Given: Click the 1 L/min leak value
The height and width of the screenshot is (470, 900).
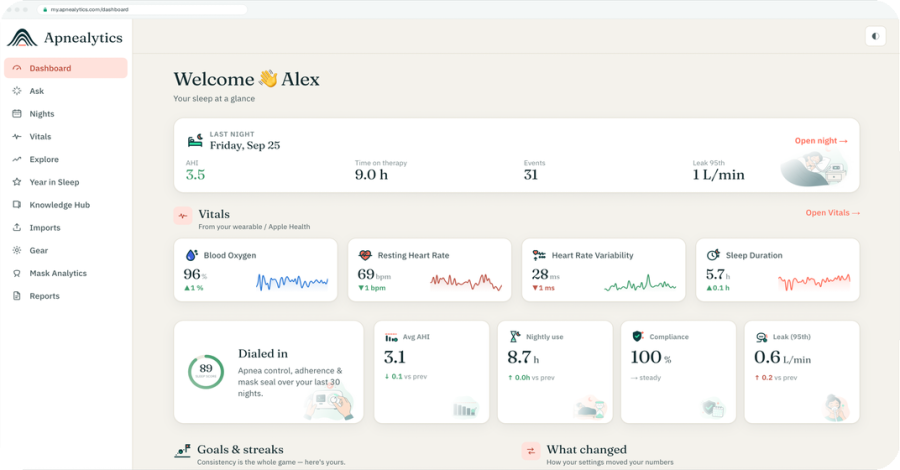Looking at the screenshot, I should 719,174.
